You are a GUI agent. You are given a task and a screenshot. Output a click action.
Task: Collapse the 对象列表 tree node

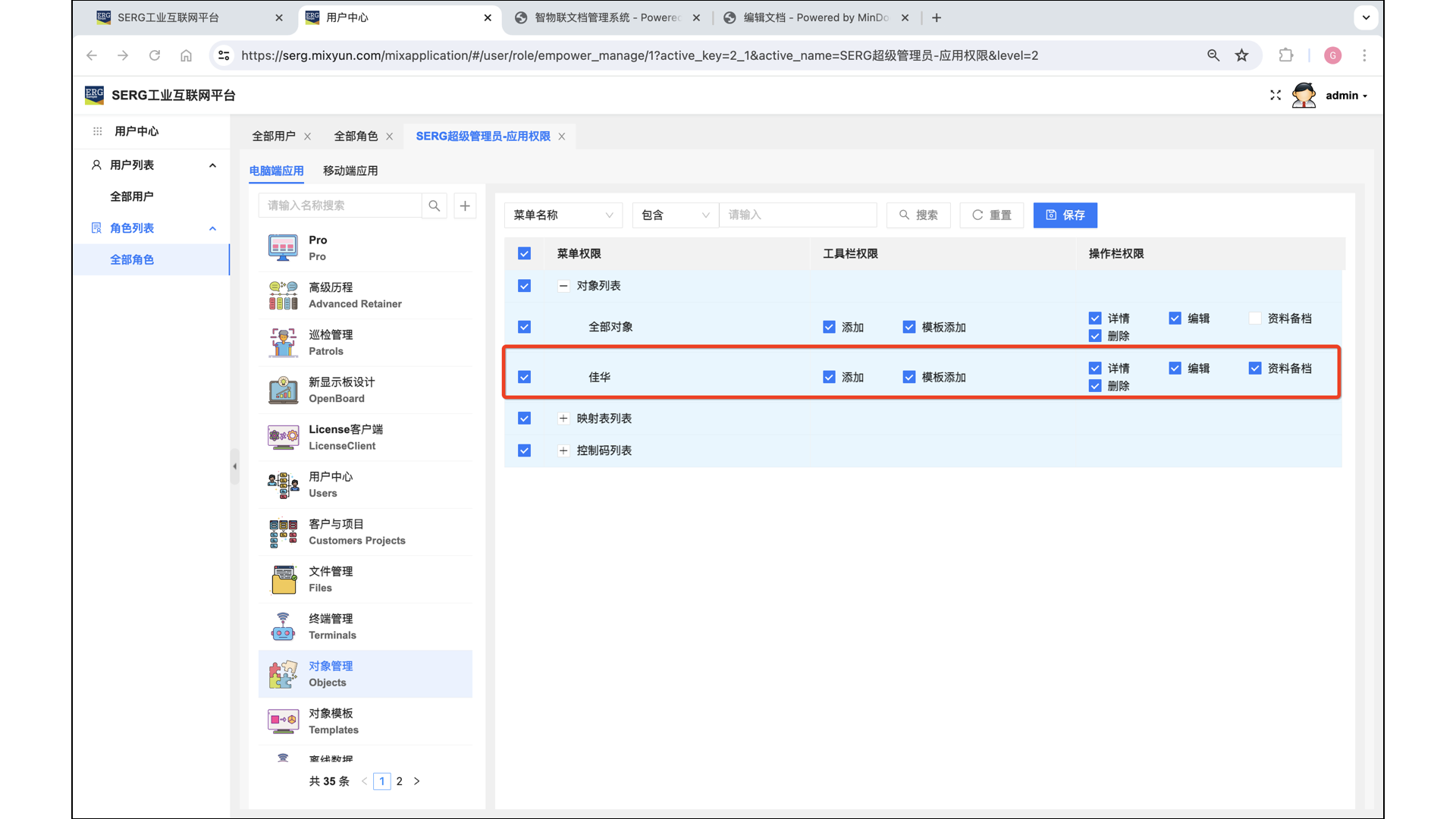coord(563,286)
